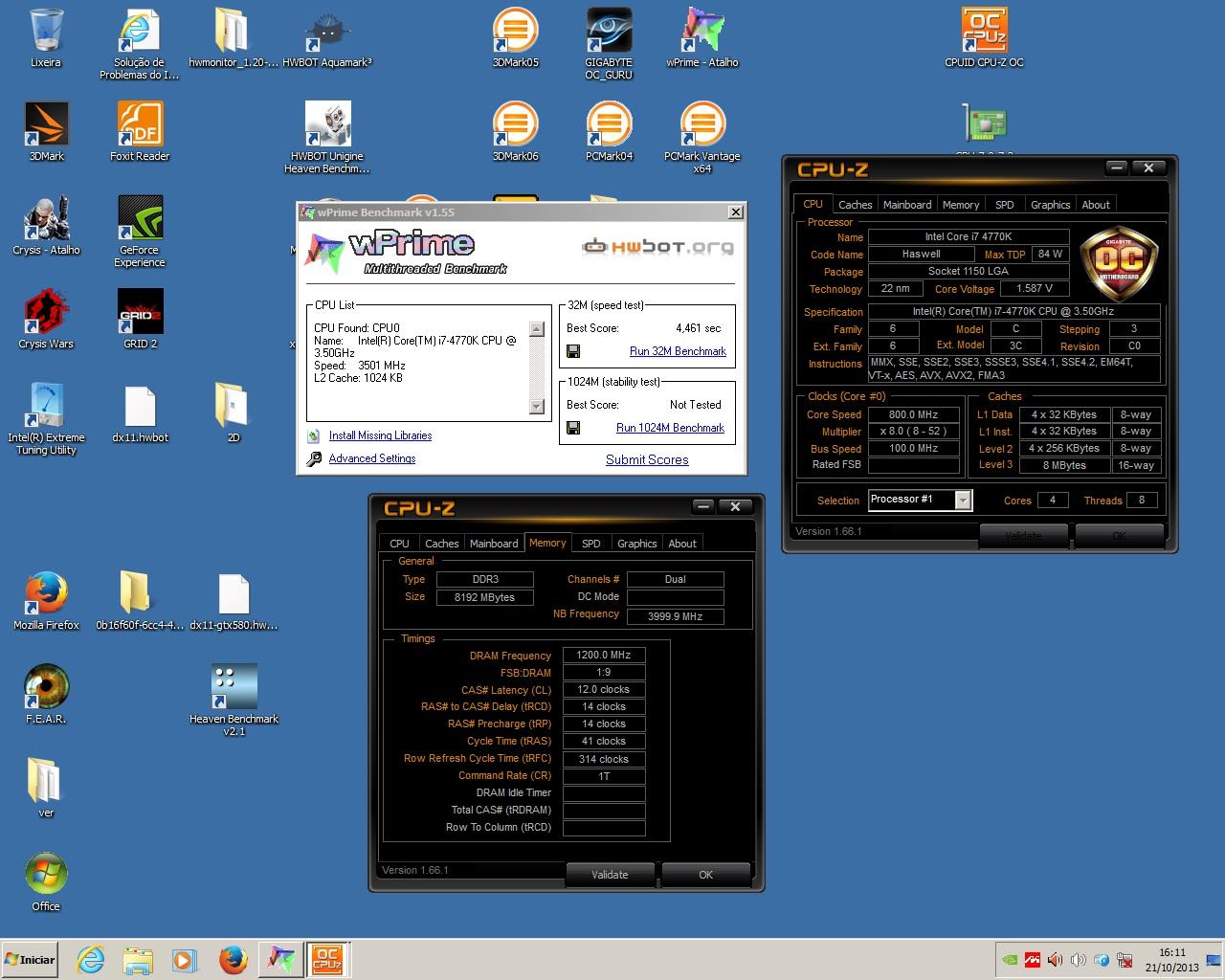Click Run 1024M Benchmark link
Screen dimensions: 1225x980
670,428
